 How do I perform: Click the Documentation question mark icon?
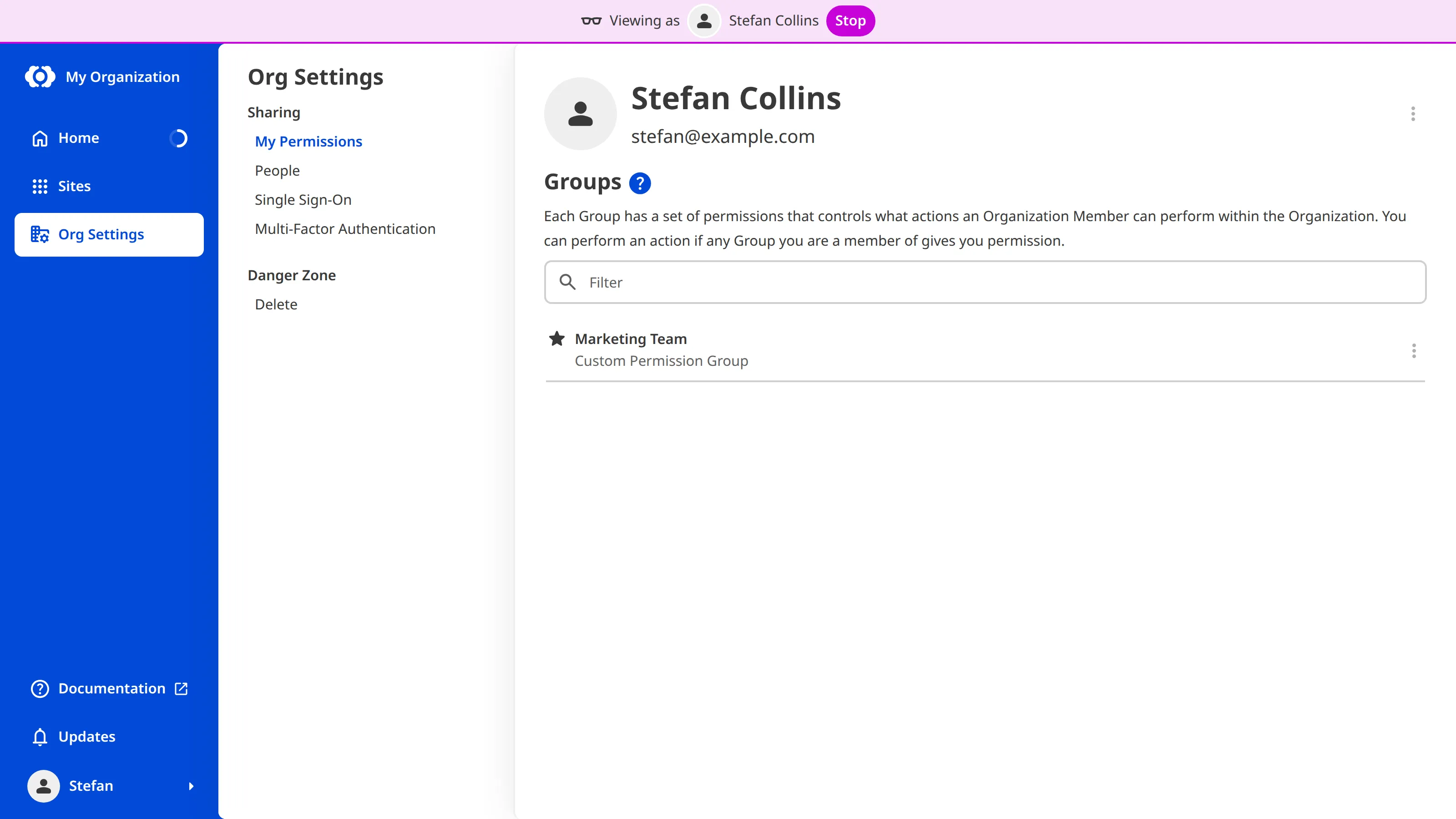point(40,689)
